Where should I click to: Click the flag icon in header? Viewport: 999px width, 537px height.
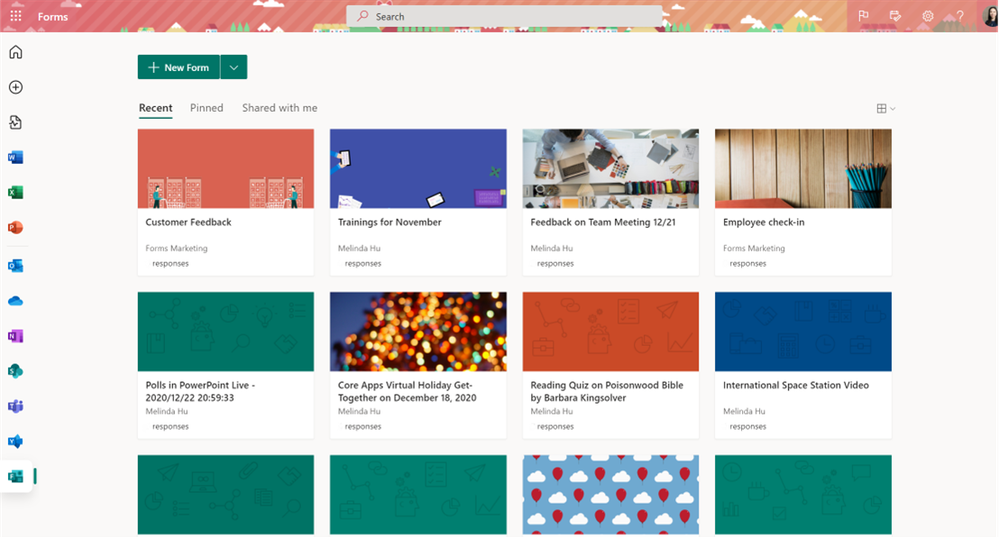point(863,16)
